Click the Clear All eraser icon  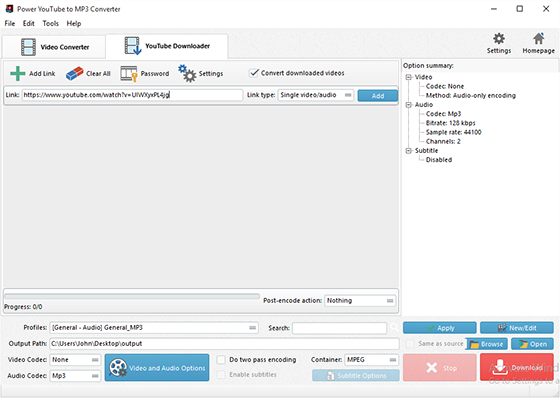tap(74, 74)
